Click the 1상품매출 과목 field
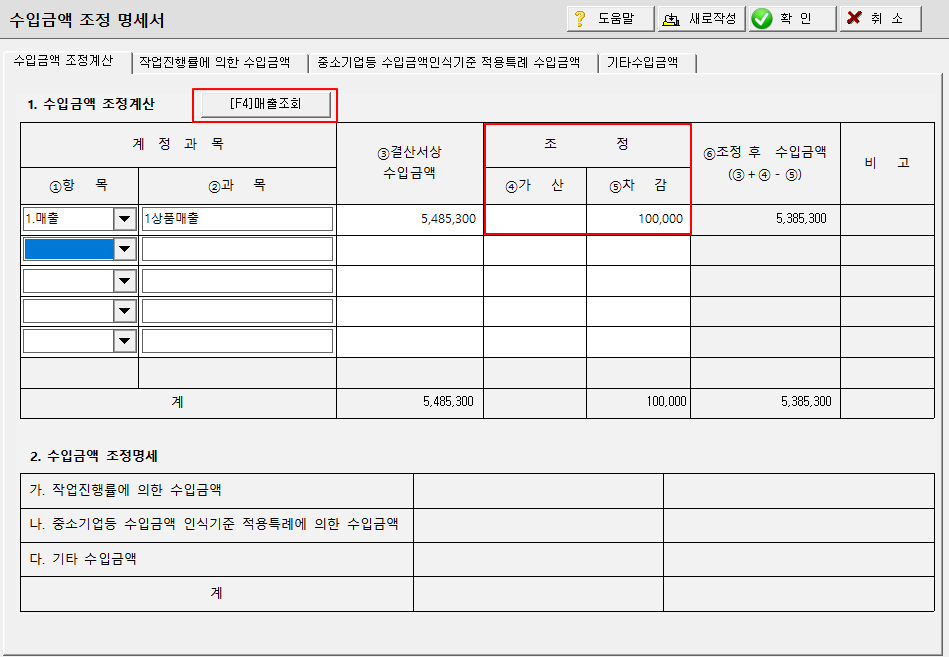The width and height of the screenshot is (949, 657). click(237, 219)
